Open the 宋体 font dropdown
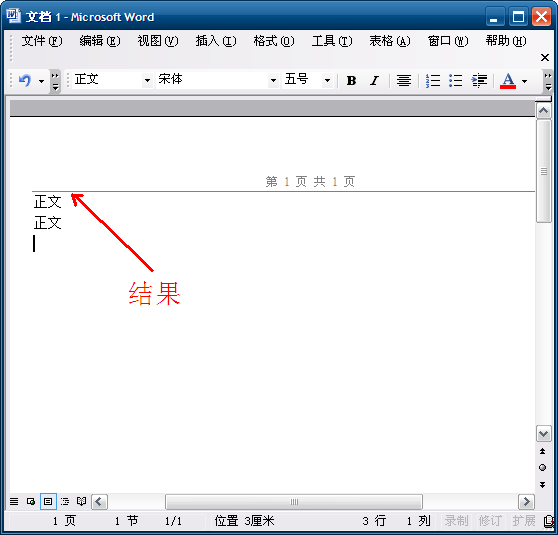The width and height of the screenshot is (558, 535). coord(273,80)
